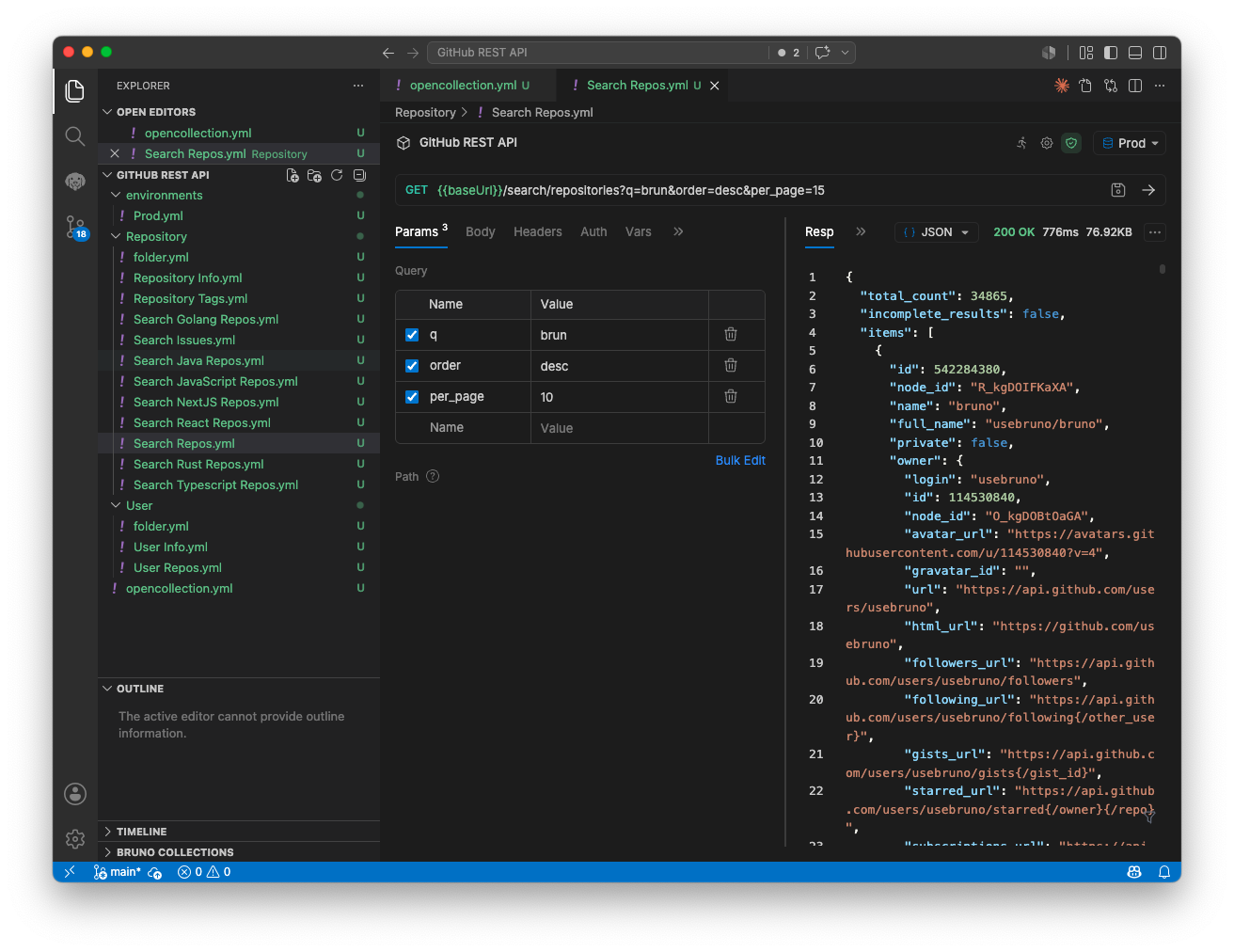Viewport: 1234px width, 952px height.
Task: Switch to the Headers request tab
Action: pos(538,232)
